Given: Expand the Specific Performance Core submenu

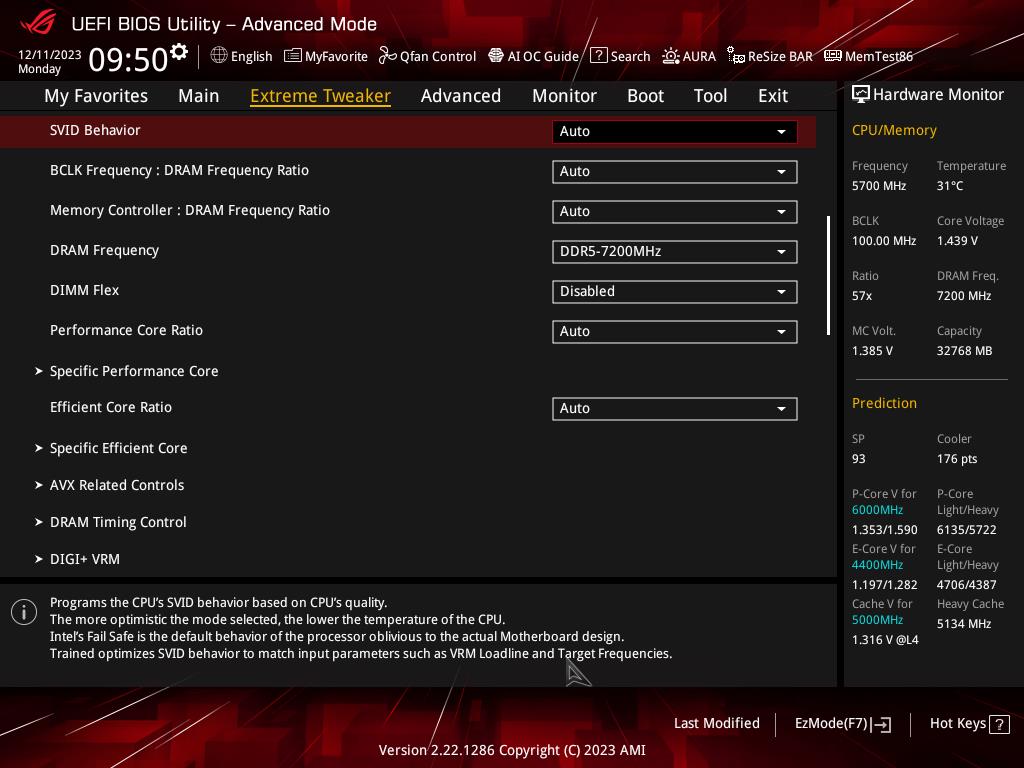Looking at the screenshot, I should pyautogui.click(x=134, y=371).
